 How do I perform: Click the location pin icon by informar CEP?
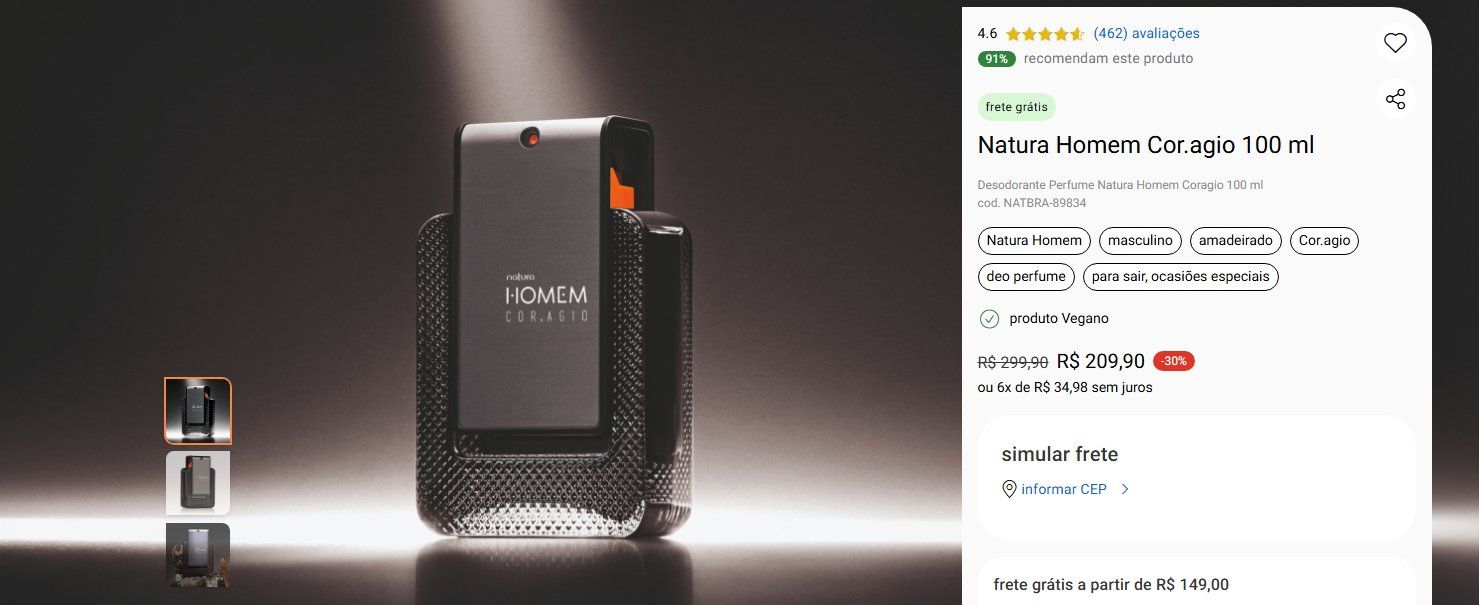[1009, 489]
